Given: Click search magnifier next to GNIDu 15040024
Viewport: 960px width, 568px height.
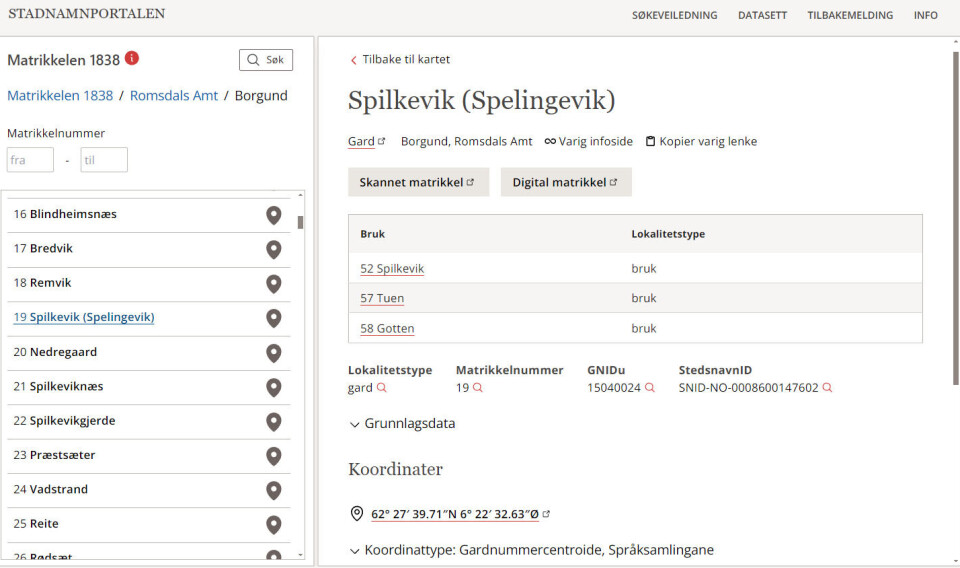Looking at the screenshot, I should [650, 388].
